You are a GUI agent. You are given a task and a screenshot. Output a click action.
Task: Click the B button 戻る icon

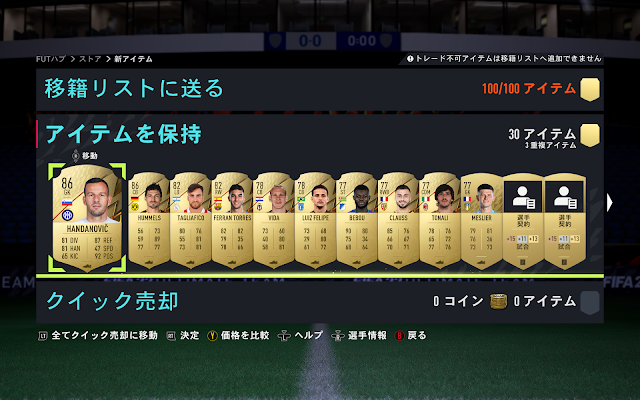click(399, 336)
